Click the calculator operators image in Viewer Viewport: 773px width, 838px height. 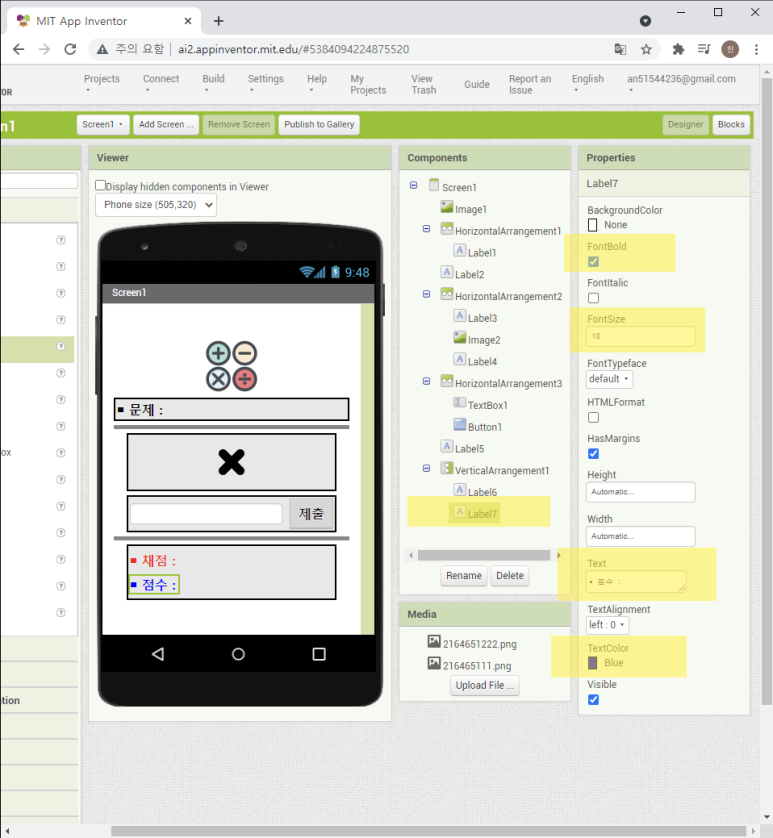coord(231,366)
